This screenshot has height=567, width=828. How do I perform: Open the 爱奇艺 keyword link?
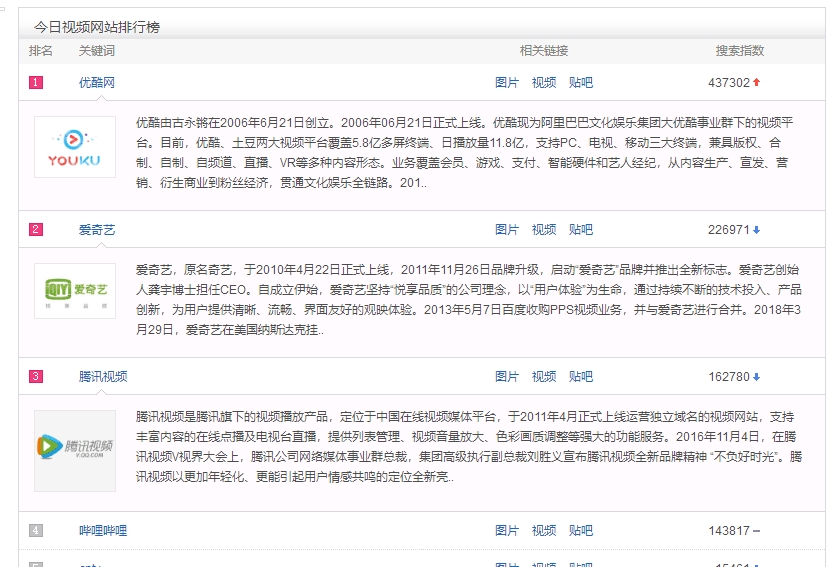point(97,230)
